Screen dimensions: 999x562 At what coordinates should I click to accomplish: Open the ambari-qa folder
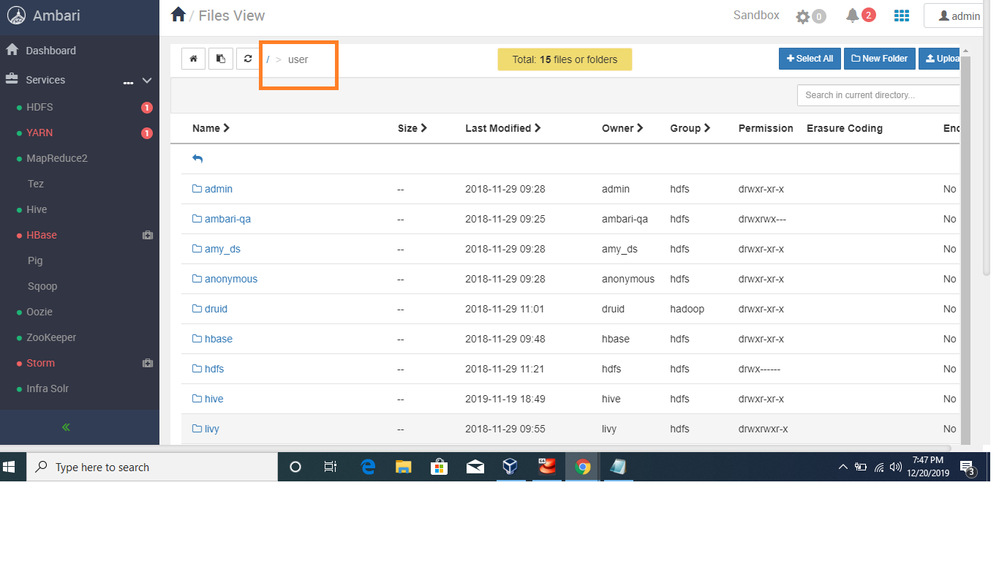point(221,219)
